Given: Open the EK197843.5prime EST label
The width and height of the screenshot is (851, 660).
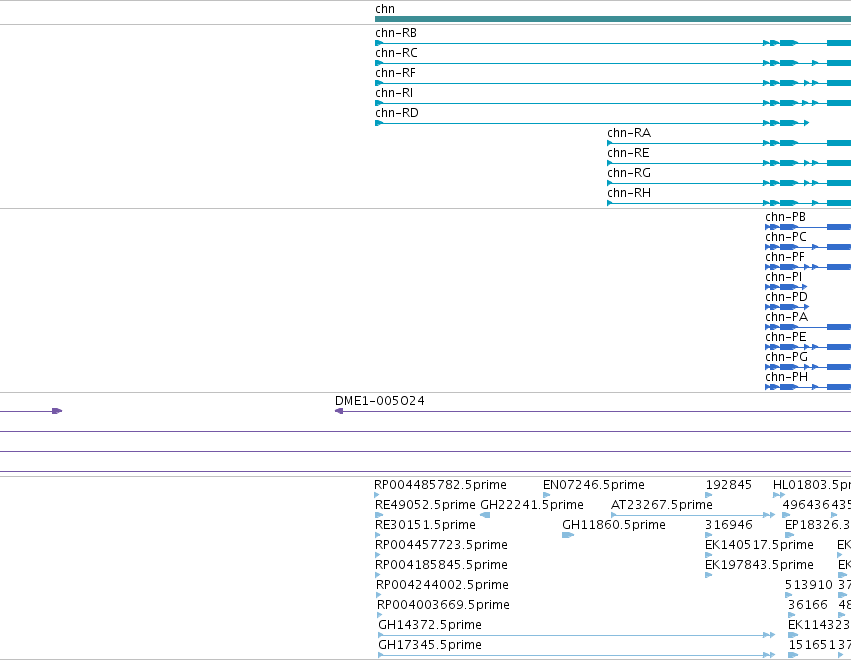Looking at the screenshot, I should click(x=759, y=565).
